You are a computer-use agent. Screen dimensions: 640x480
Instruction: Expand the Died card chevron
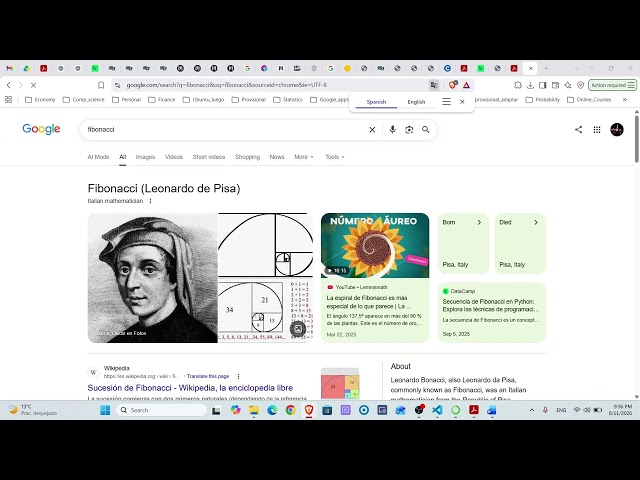(536, 222)
